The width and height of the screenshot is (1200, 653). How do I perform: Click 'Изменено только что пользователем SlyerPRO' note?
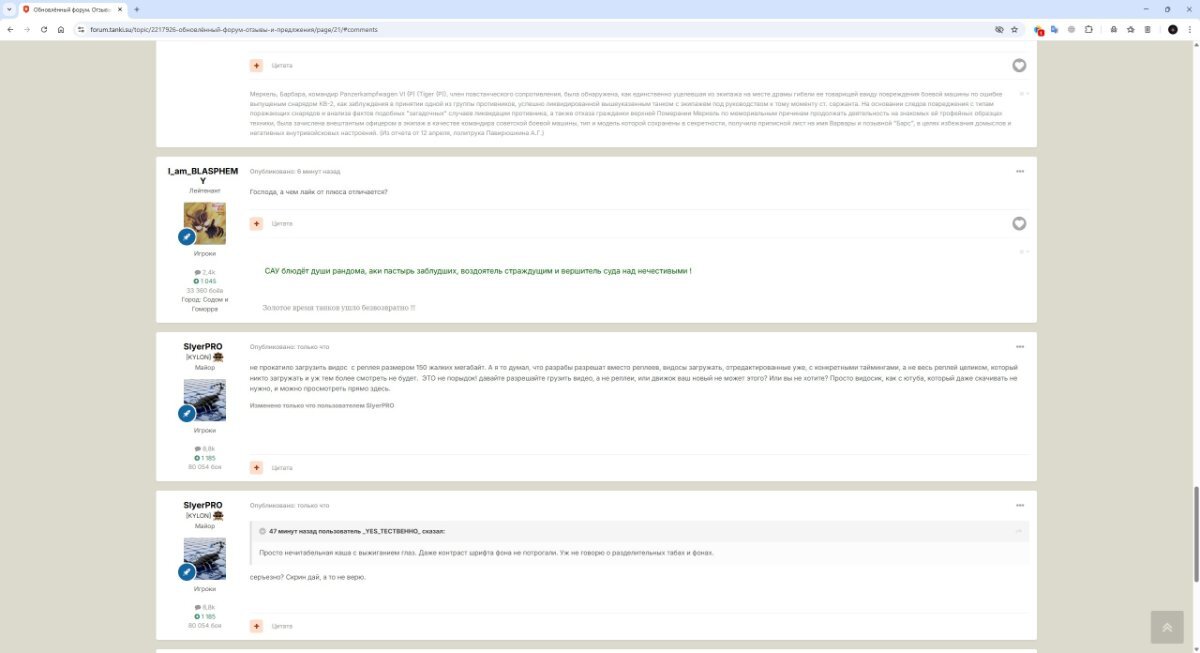[x=322, y=405]
